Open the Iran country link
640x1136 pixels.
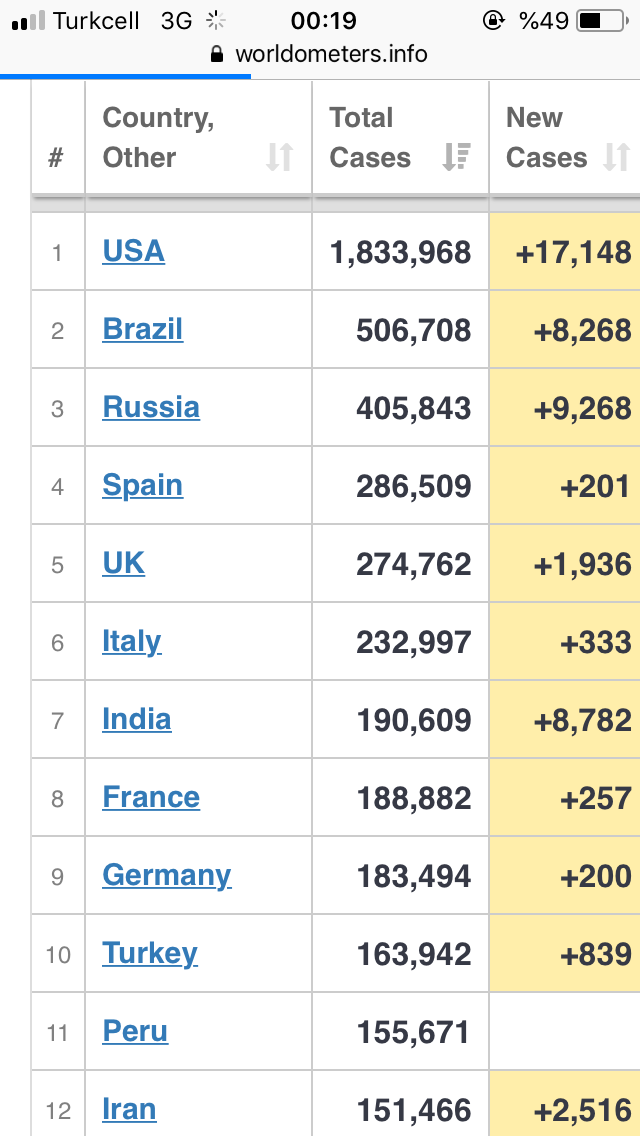click(x=129, y=1110)
